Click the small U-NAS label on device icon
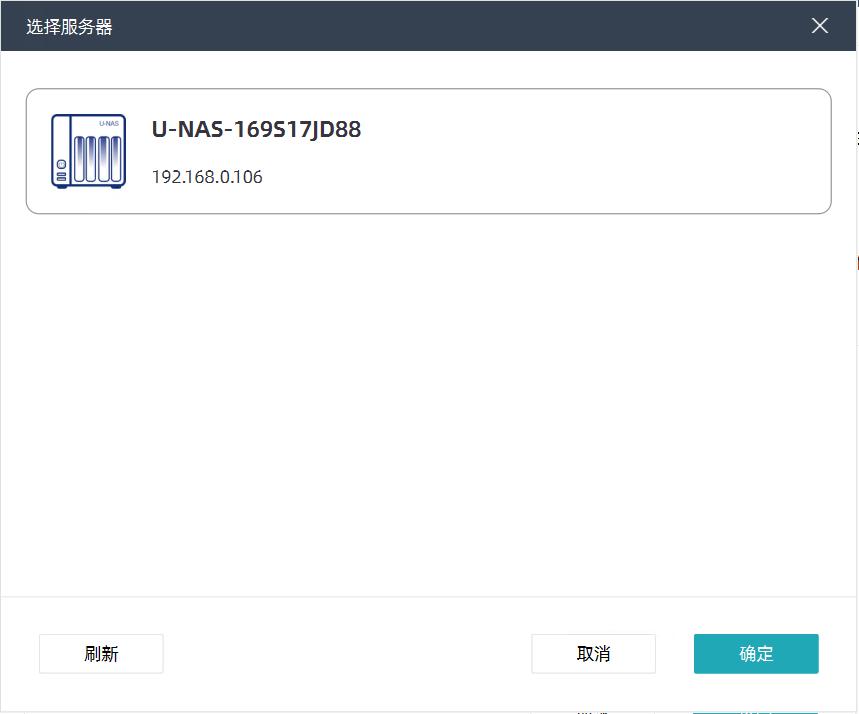Image resolution: width=859 pixels, height=714 pixels. click(108, 124)
